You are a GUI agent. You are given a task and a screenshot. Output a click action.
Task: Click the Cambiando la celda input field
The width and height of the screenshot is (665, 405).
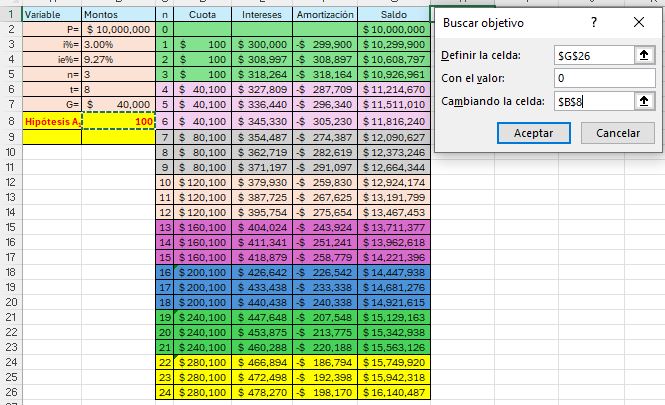pos(594,100)
